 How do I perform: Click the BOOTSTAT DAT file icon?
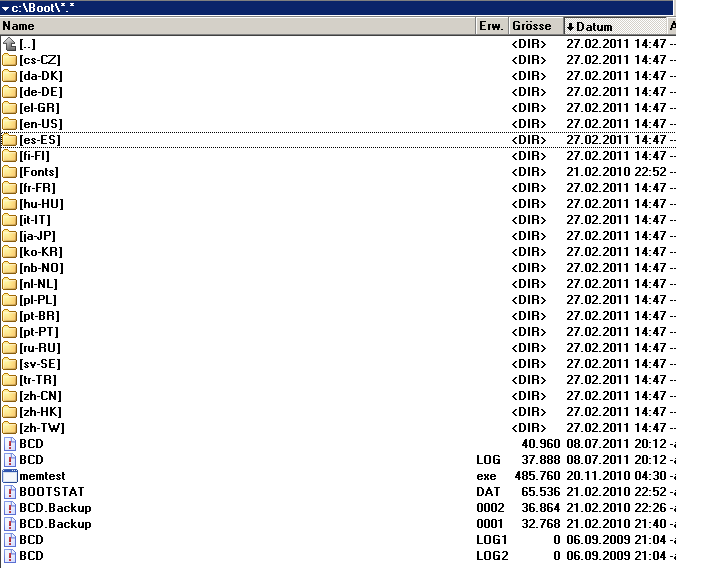coord(10,492)
